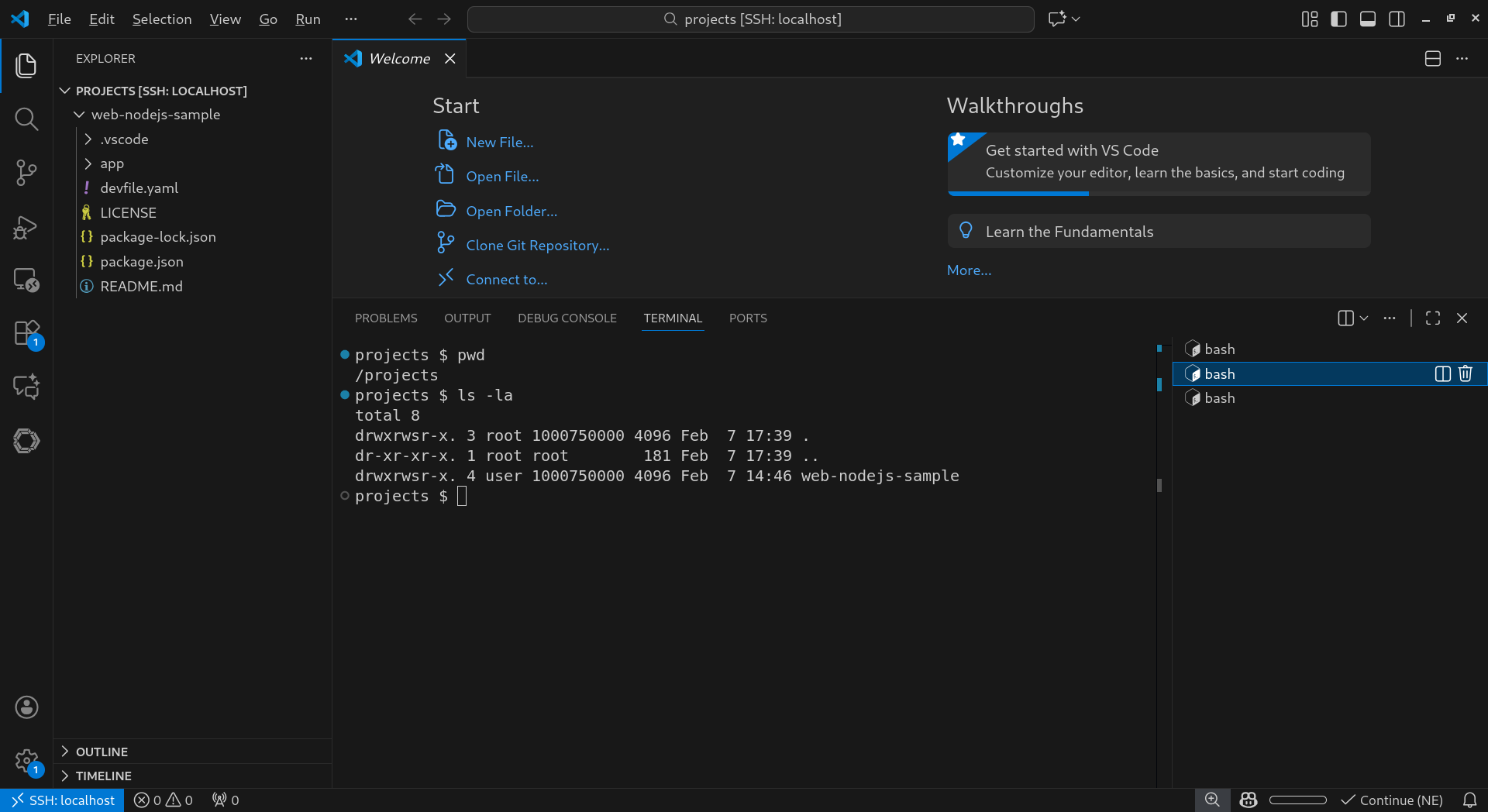Viewport: 1488px width, 812px height.
Task: Toggle the bottom panel visibility
Action: click(x=1368, y=19)
